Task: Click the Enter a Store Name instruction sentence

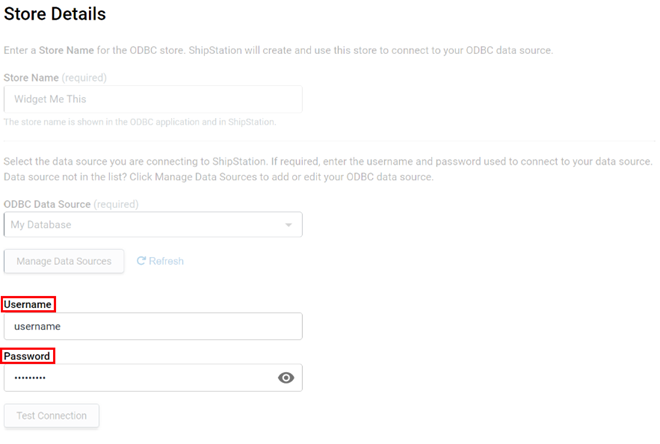Action: pyautogui.click(x=278, y=51)
